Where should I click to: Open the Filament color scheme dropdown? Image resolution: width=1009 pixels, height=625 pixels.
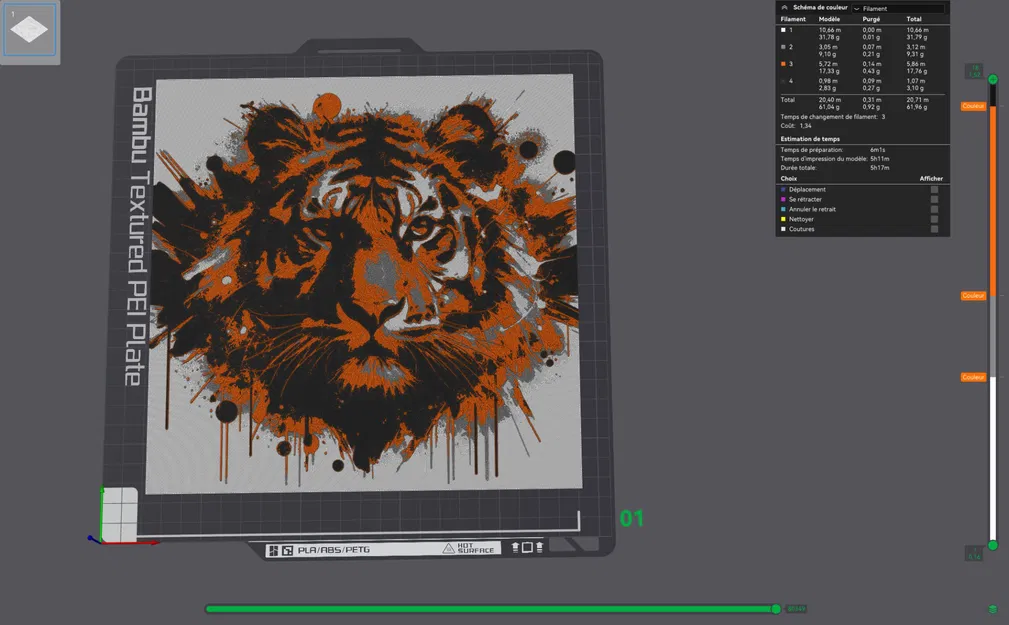click(898, 8)
